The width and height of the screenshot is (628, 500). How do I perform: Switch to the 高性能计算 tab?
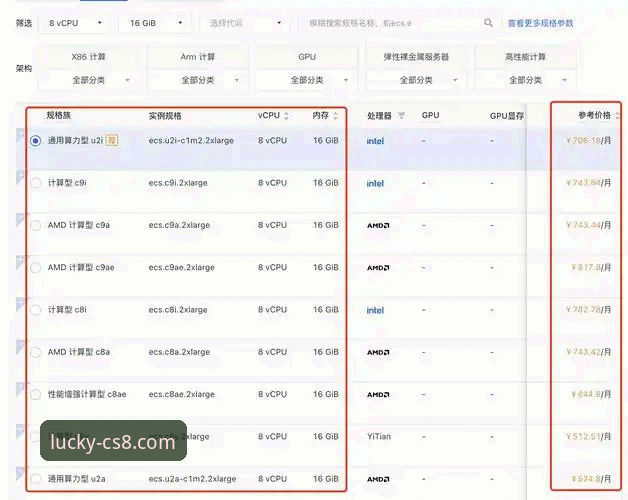coord(525,57)
